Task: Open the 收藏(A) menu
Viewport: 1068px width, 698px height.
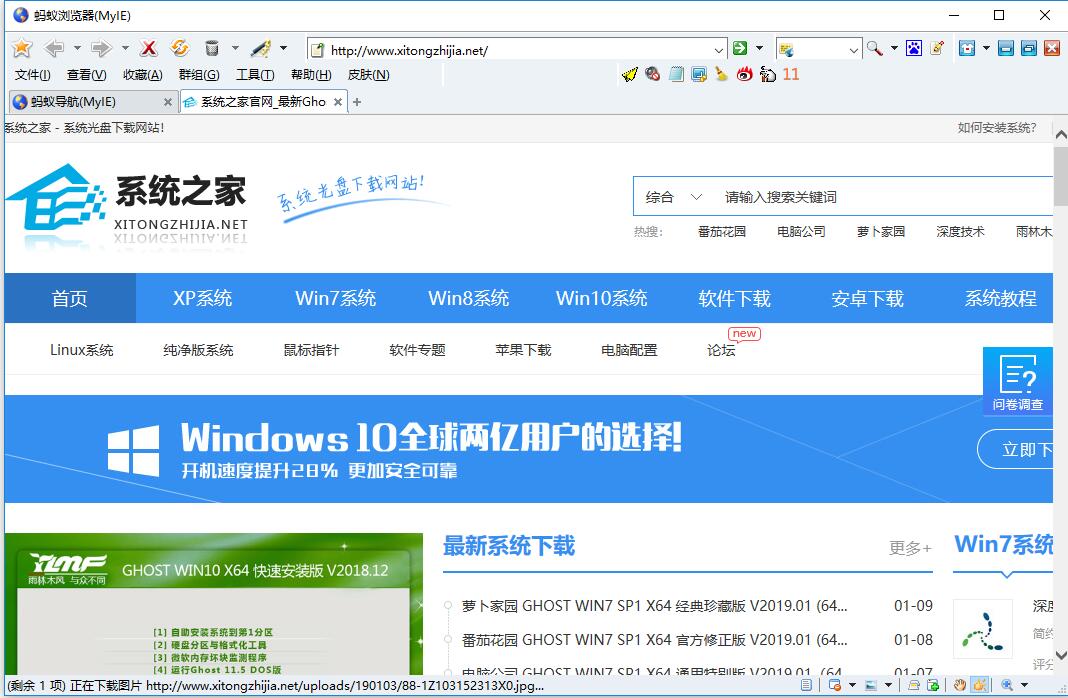Action: pos(142,75)
